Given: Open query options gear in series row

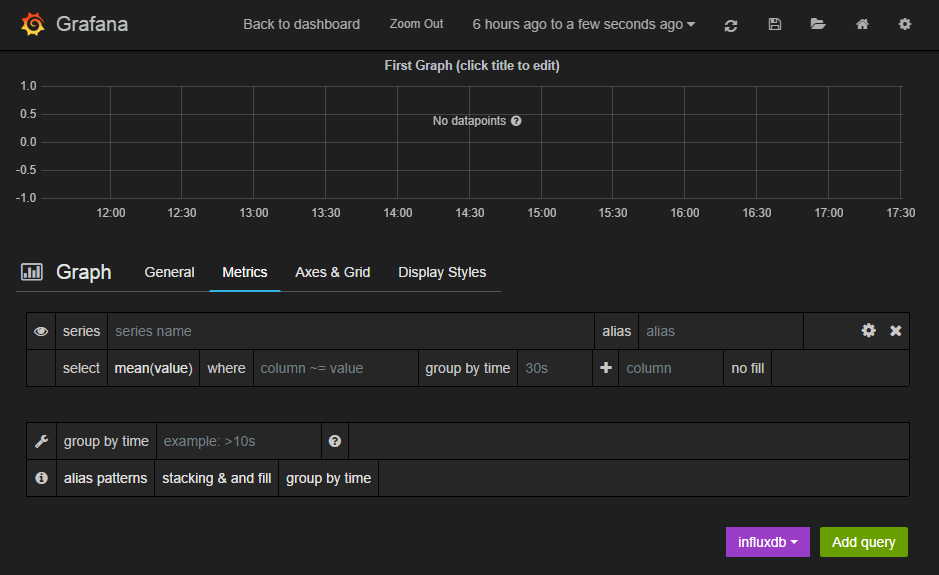Looking at the screenshot, I should (868, 331).
